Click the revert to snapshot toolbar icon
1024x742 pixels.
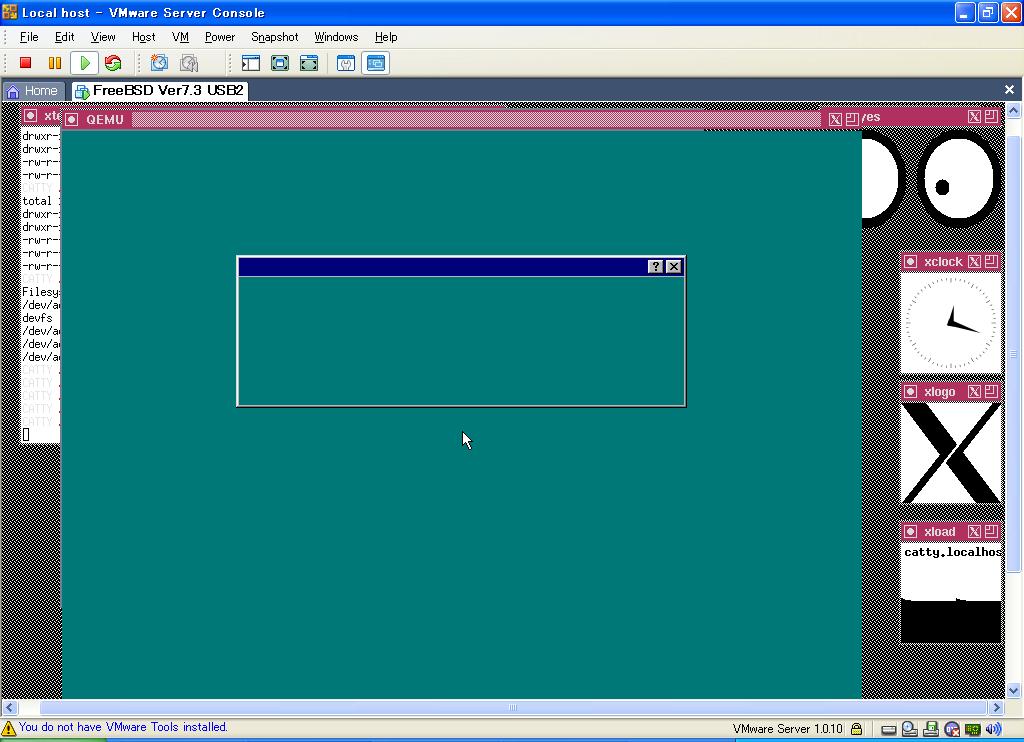[189, 63]
